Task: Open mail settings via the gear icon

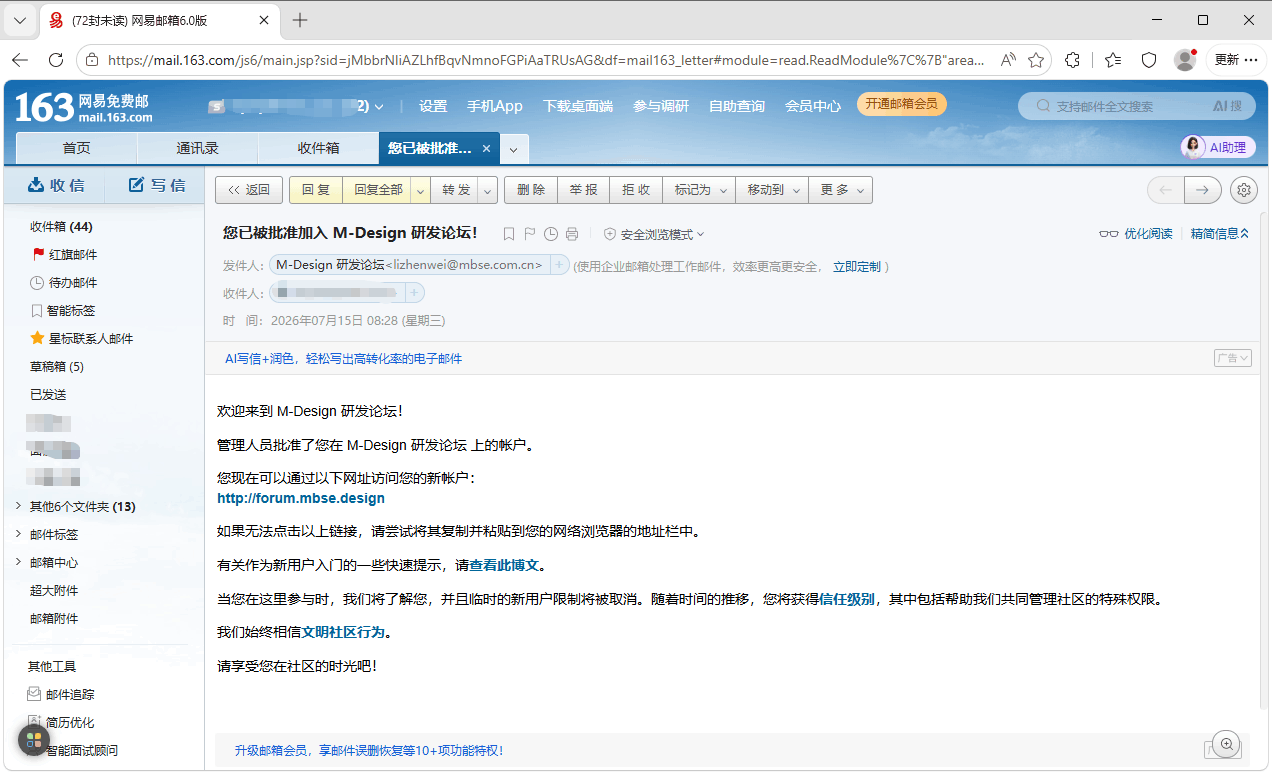Action: tap(1243, 190)
